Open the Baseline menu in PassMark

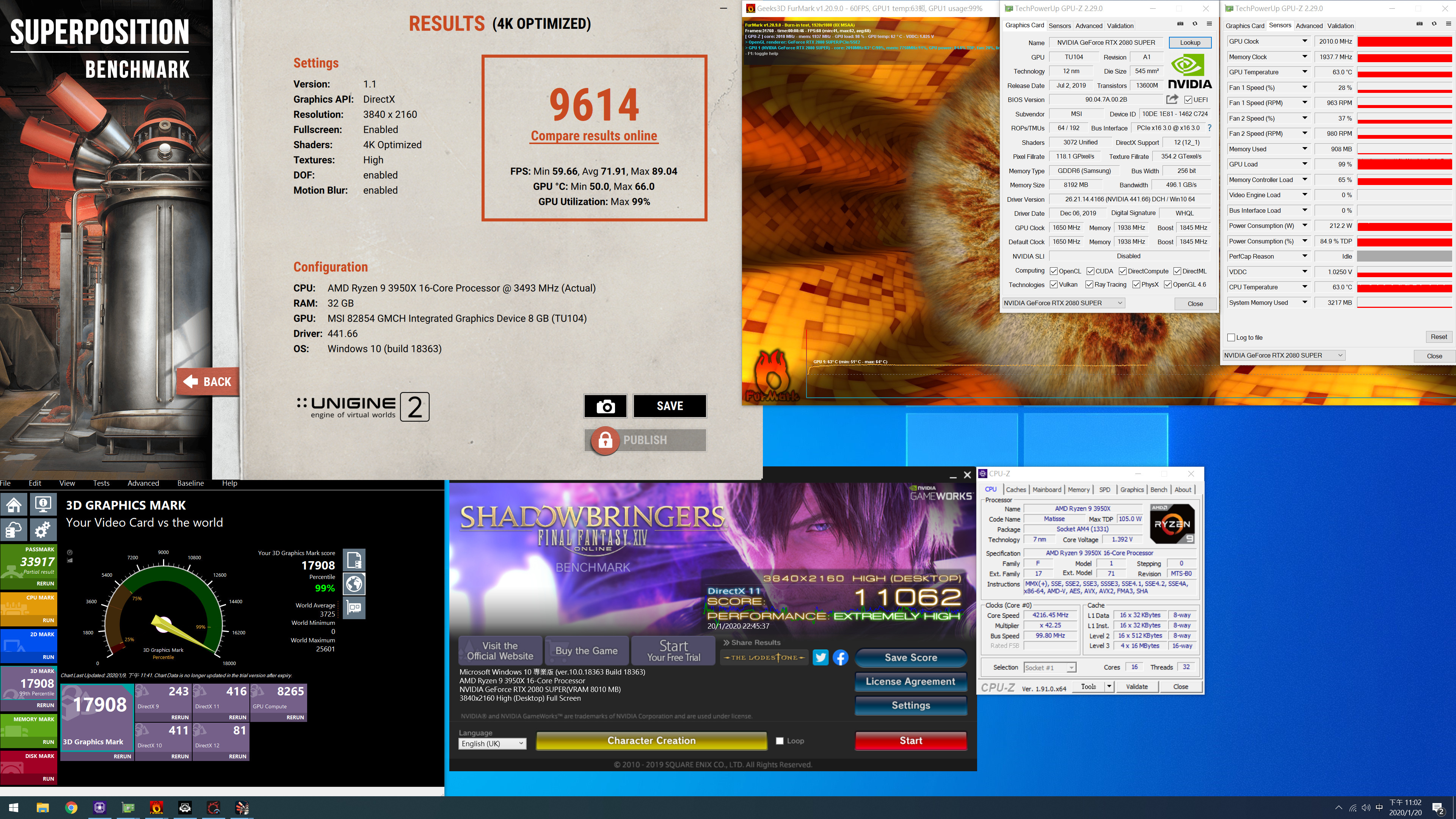[x=190, y=483]
